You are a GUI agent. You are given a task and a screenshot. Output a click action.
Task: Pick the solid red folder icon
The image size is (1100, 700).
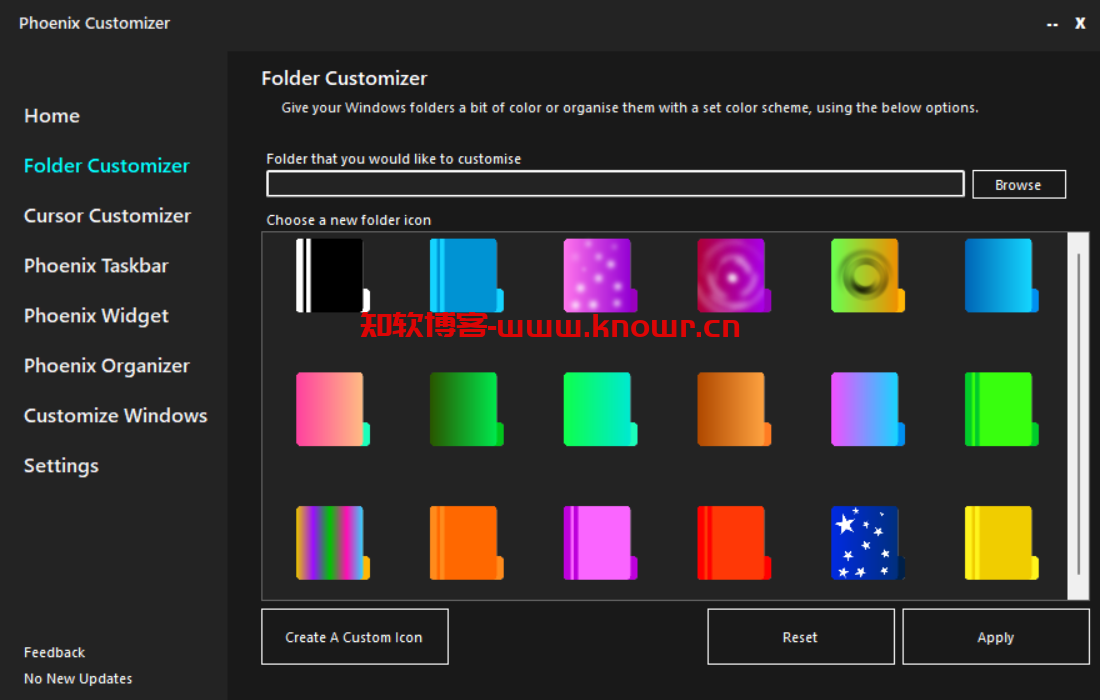(734, 543)
